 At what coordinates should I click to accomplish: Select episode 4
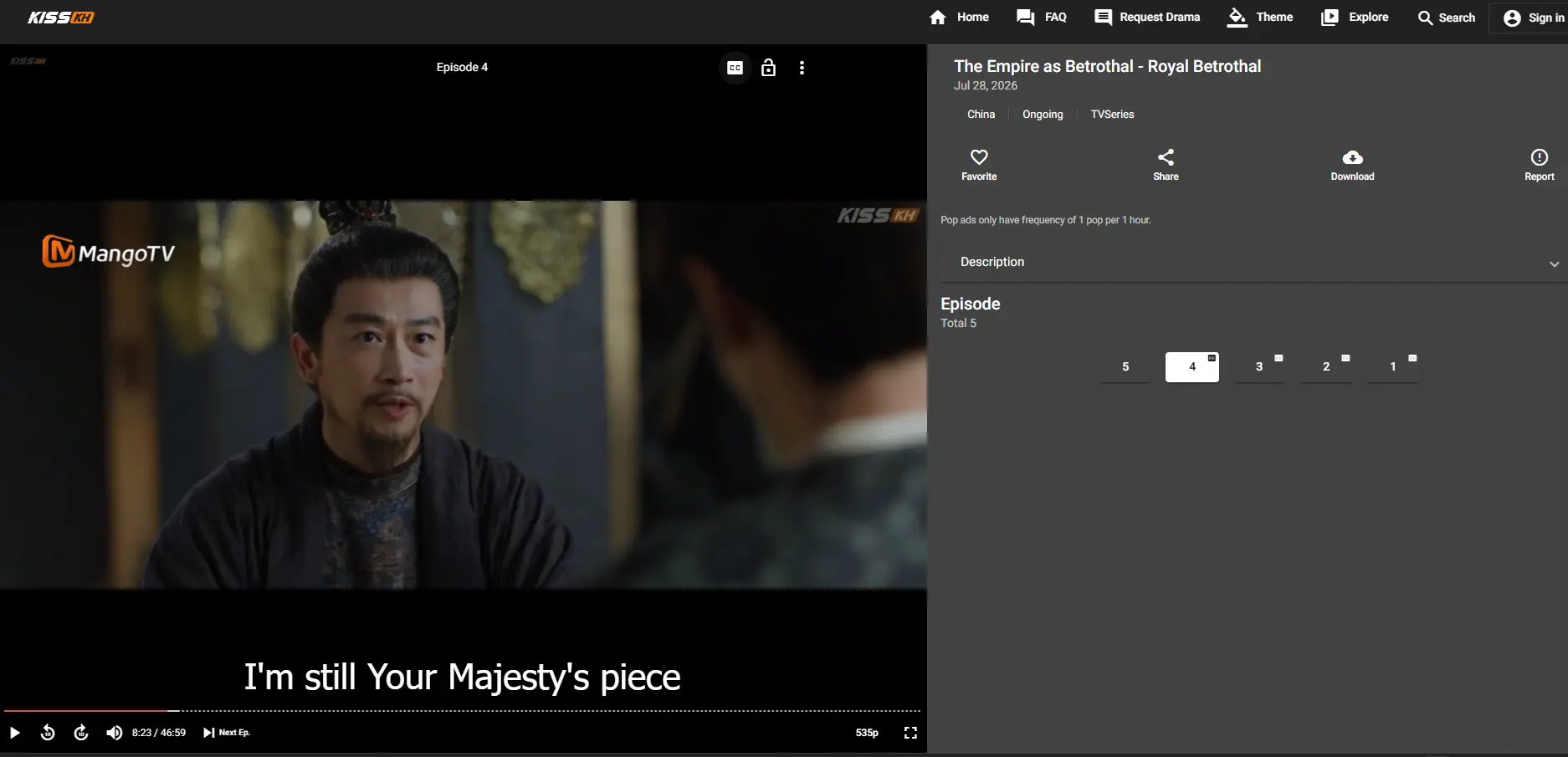tap(1192, 367)
